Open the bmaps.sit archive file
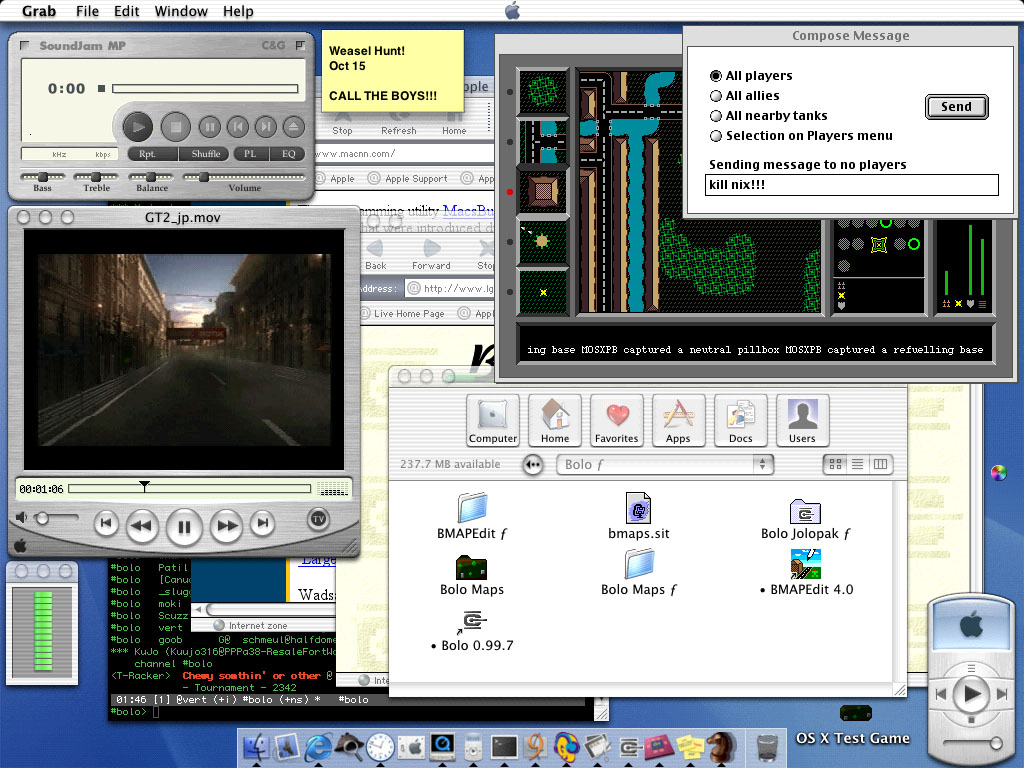Image resolution: width=1024 pixels, height=768 pixels. point(638,517)
